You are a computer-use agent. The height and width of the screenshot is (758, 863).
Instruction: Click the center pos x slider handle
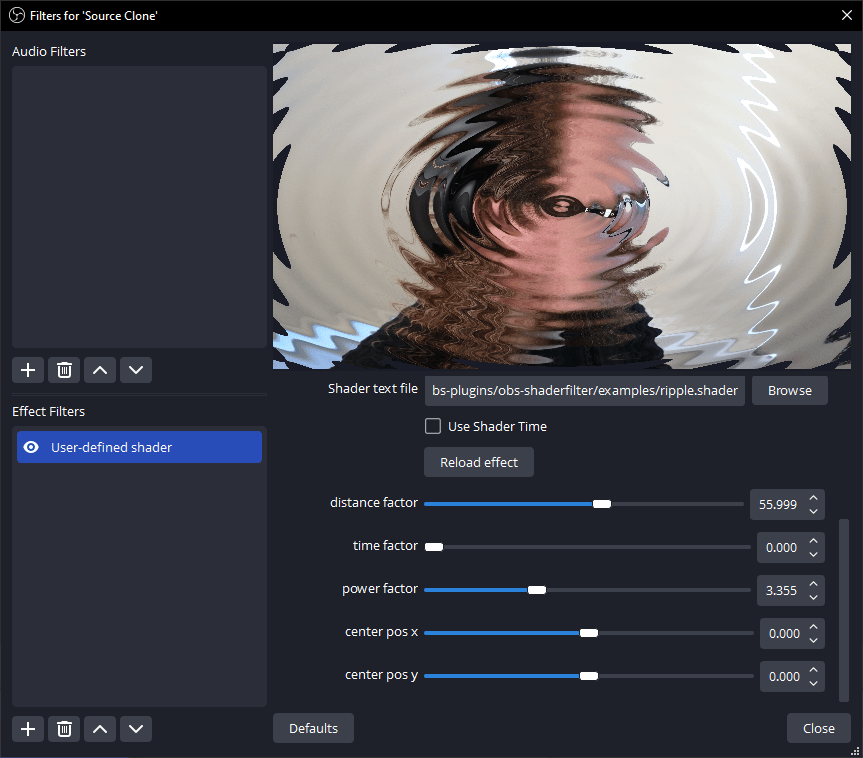click(588, 633)
